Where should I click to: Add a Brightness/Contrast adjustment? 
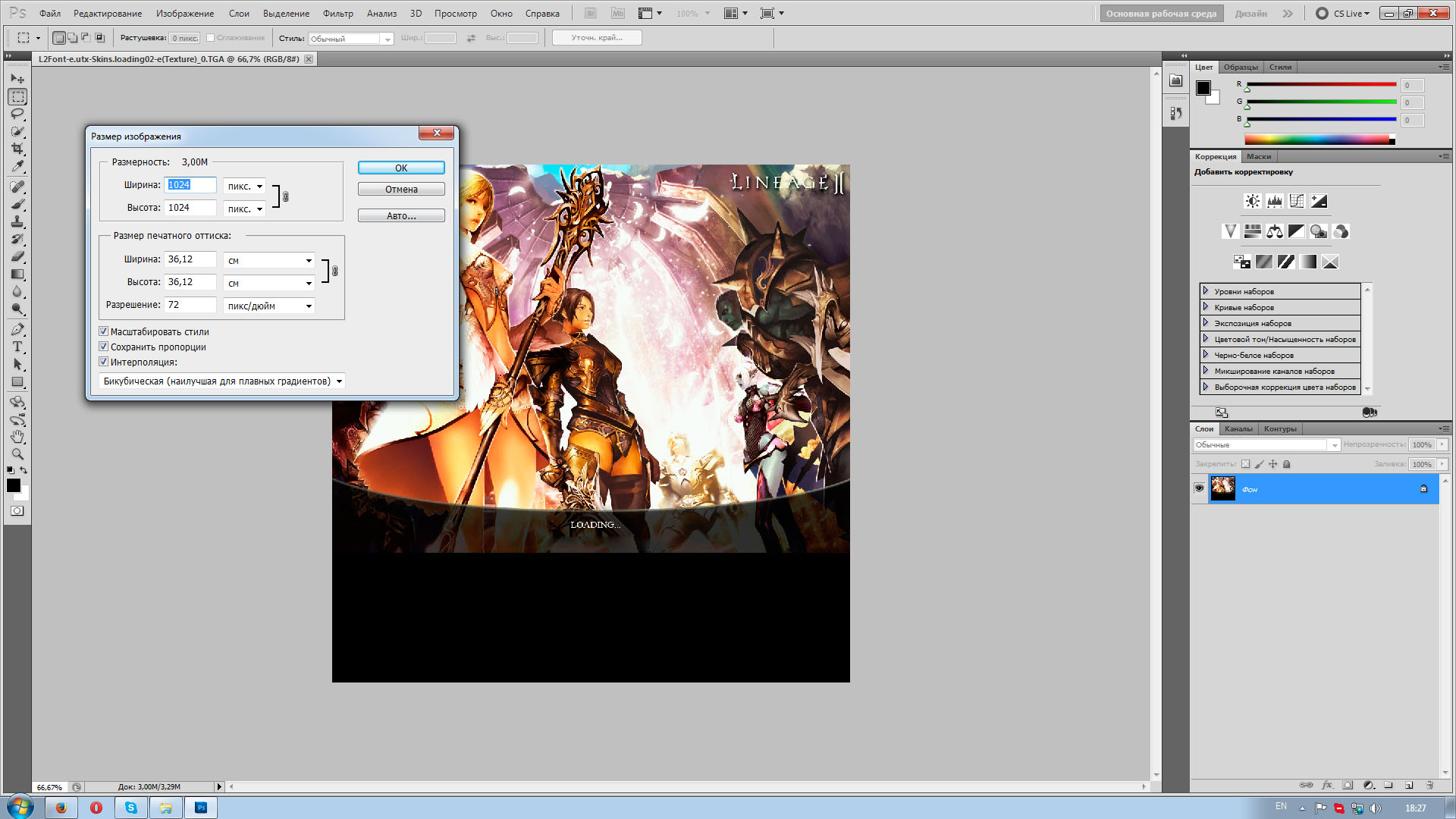(x=1253, y=201)
